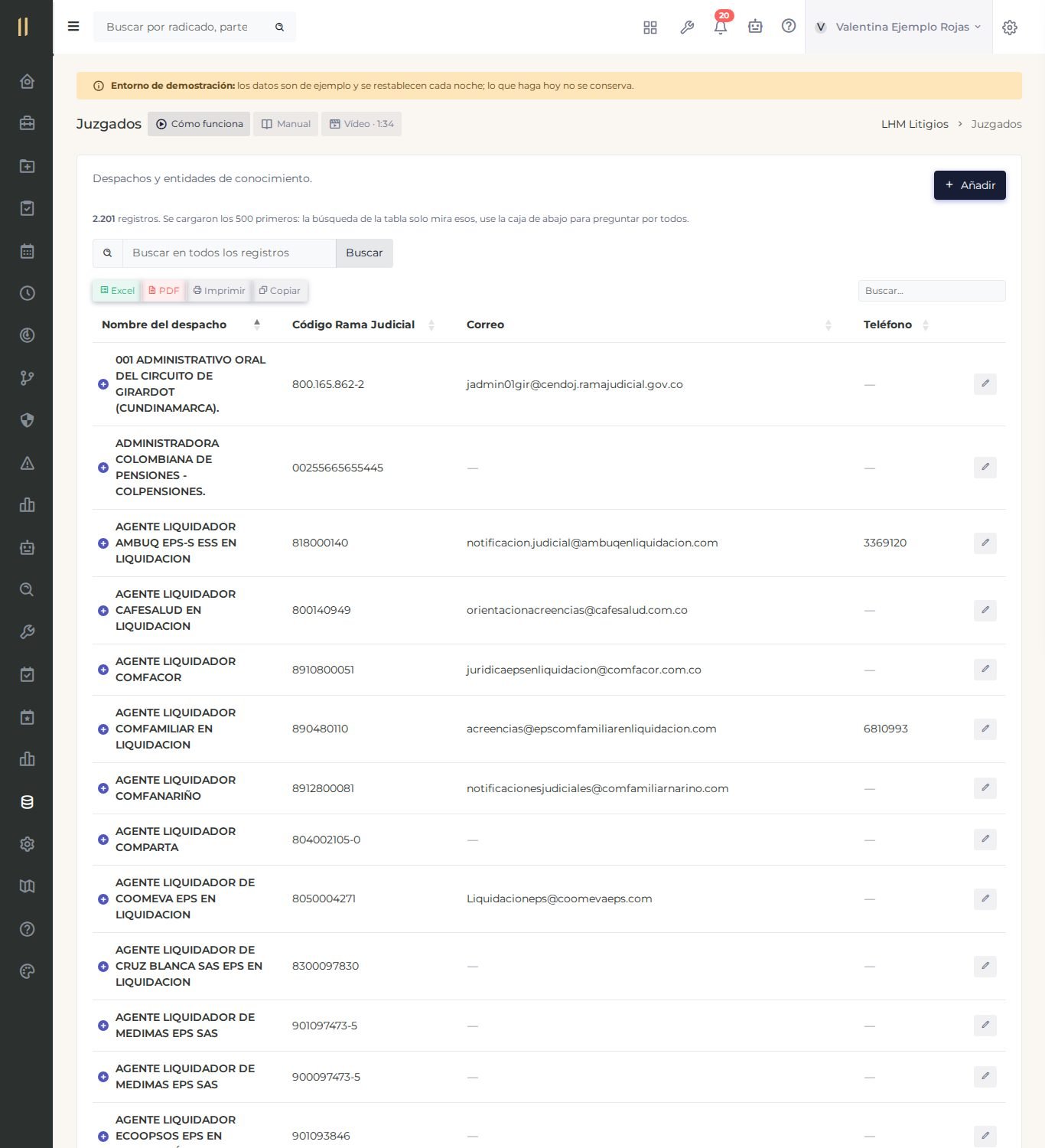This screenshot has width=1045, height=1148.
Task: Open the apps grid icon in header
Action: coord(650,27)
